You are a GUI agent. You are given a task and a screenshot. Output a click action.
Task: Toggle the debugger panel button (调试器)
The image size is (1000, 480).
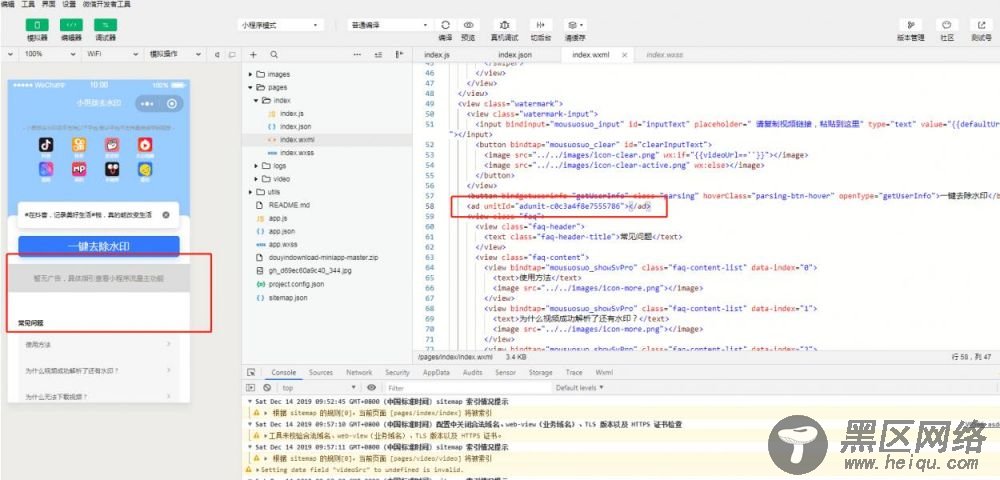(105, 25)
